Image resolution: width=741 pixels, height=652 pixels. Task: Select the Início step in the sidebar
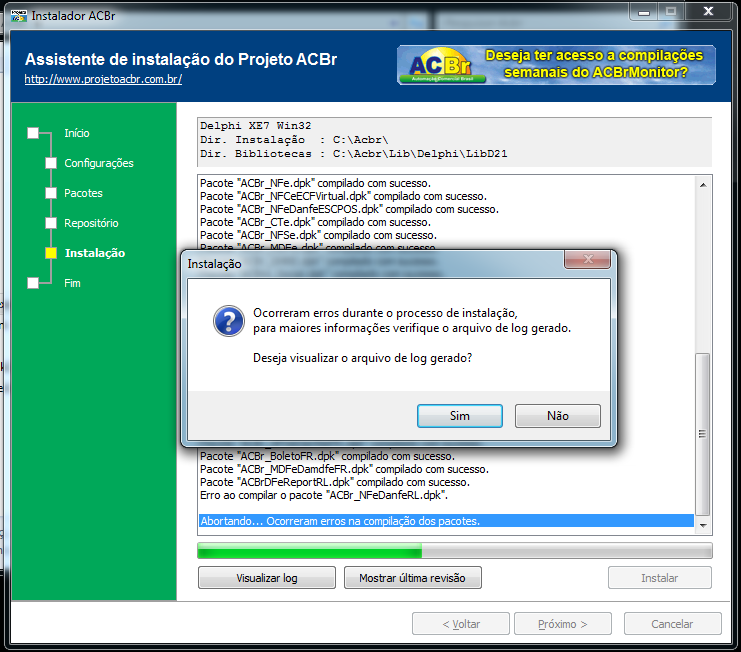[77, 133]
